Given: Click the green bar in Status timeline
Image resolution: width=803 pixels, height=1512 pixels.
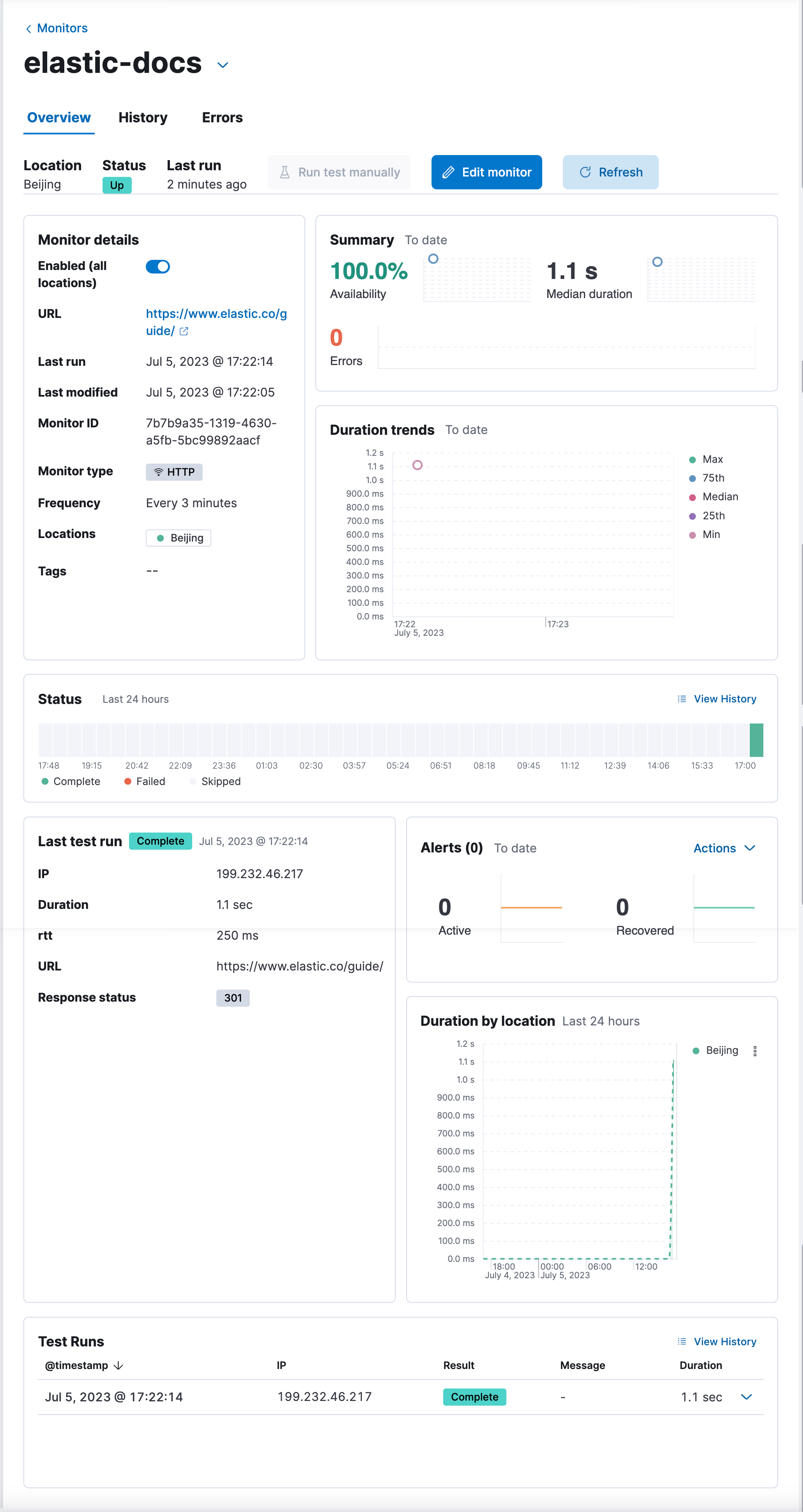Looking at the screenshot, I should 756,739.
